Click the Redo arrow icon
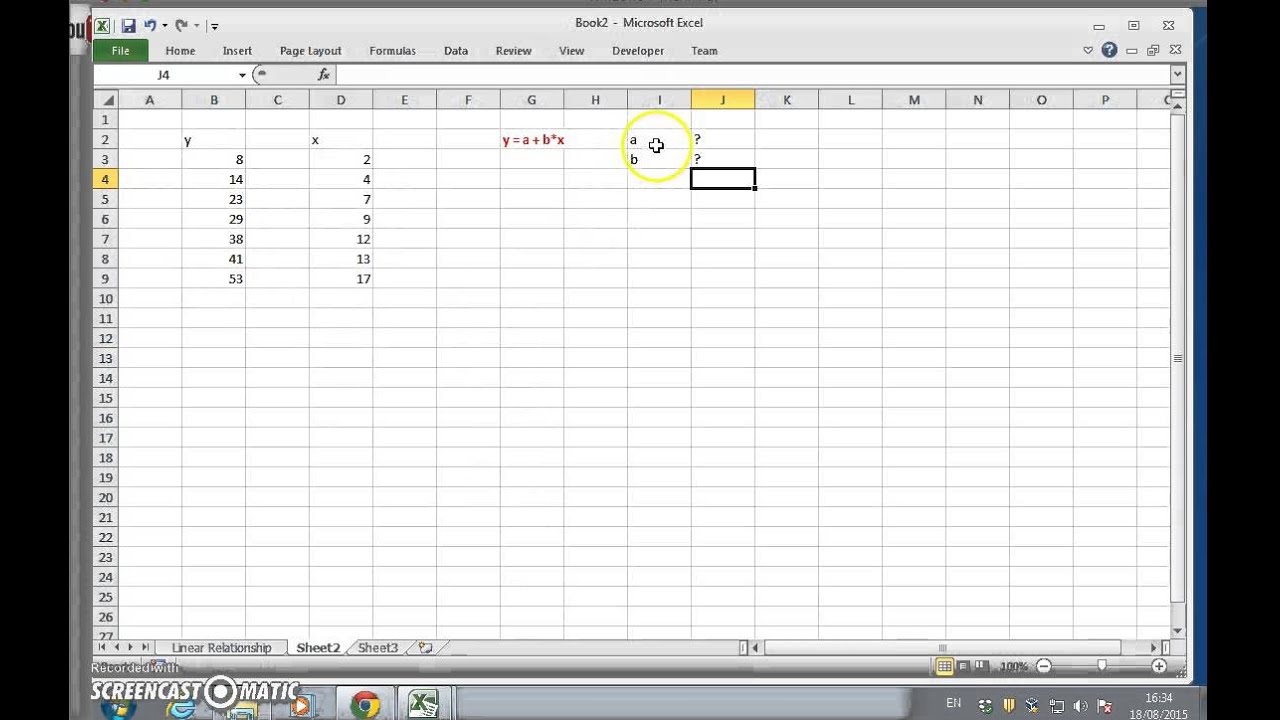1280x720 pixels. tap(181, 26)
